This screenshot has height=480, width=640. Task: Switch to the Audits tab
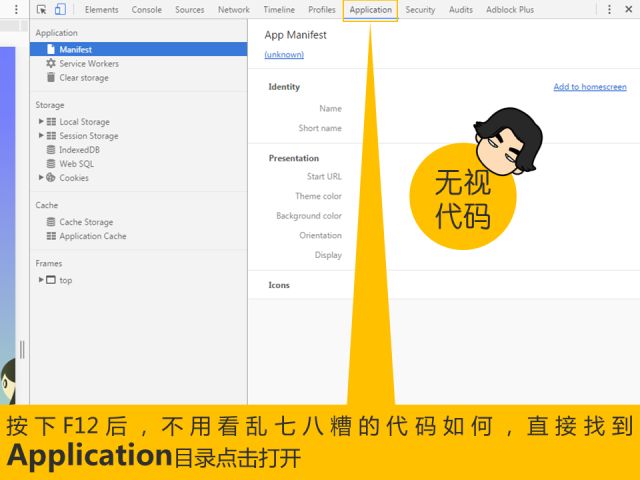coord(460,9)
